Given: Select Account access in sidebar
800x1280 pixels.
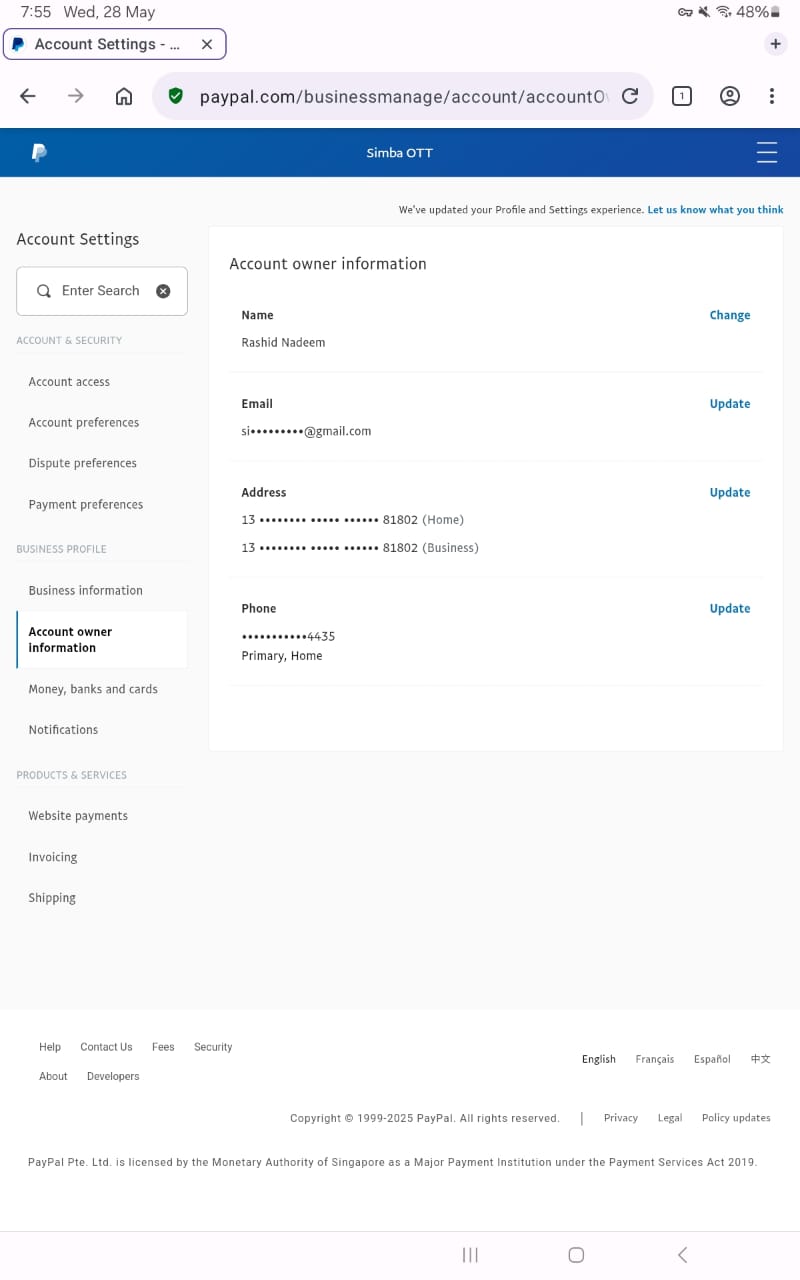Looking at the screenshot, I should tap(69, 382).
